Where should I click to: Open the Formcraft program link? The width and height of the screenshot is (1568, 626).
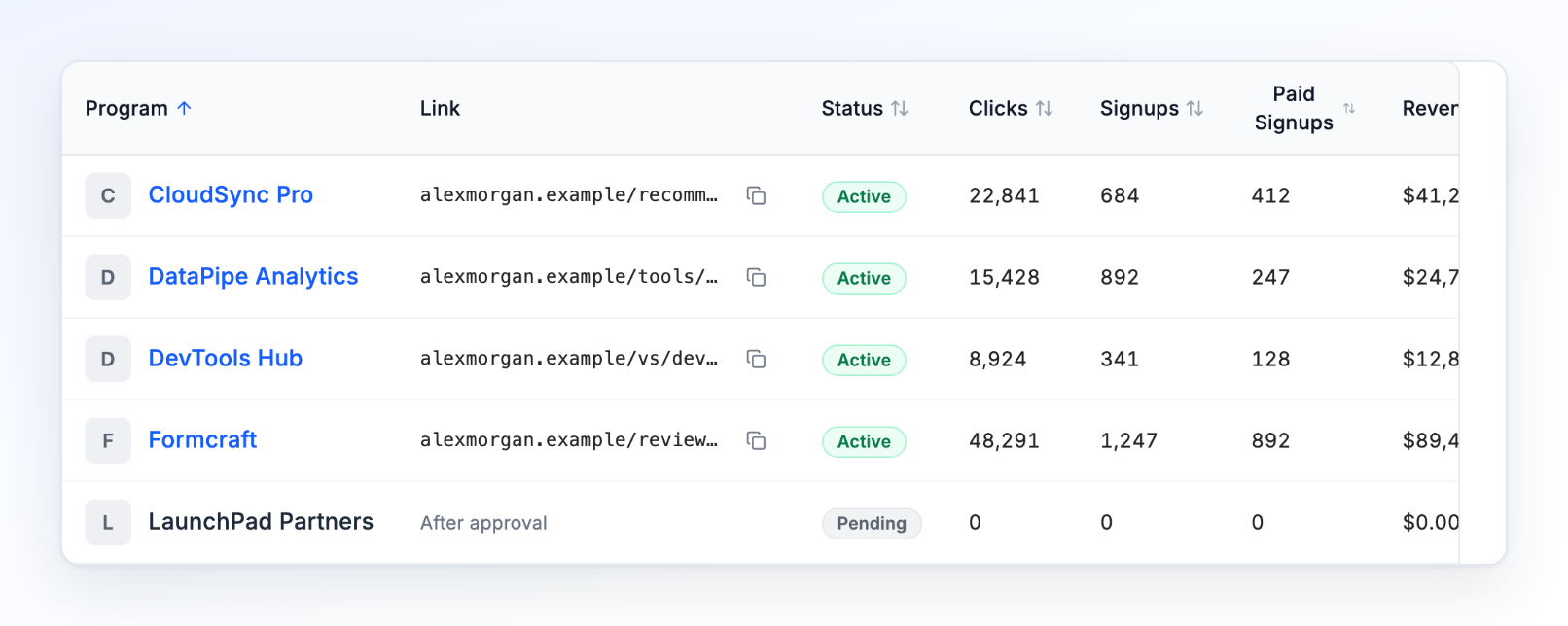coord(202,439)
